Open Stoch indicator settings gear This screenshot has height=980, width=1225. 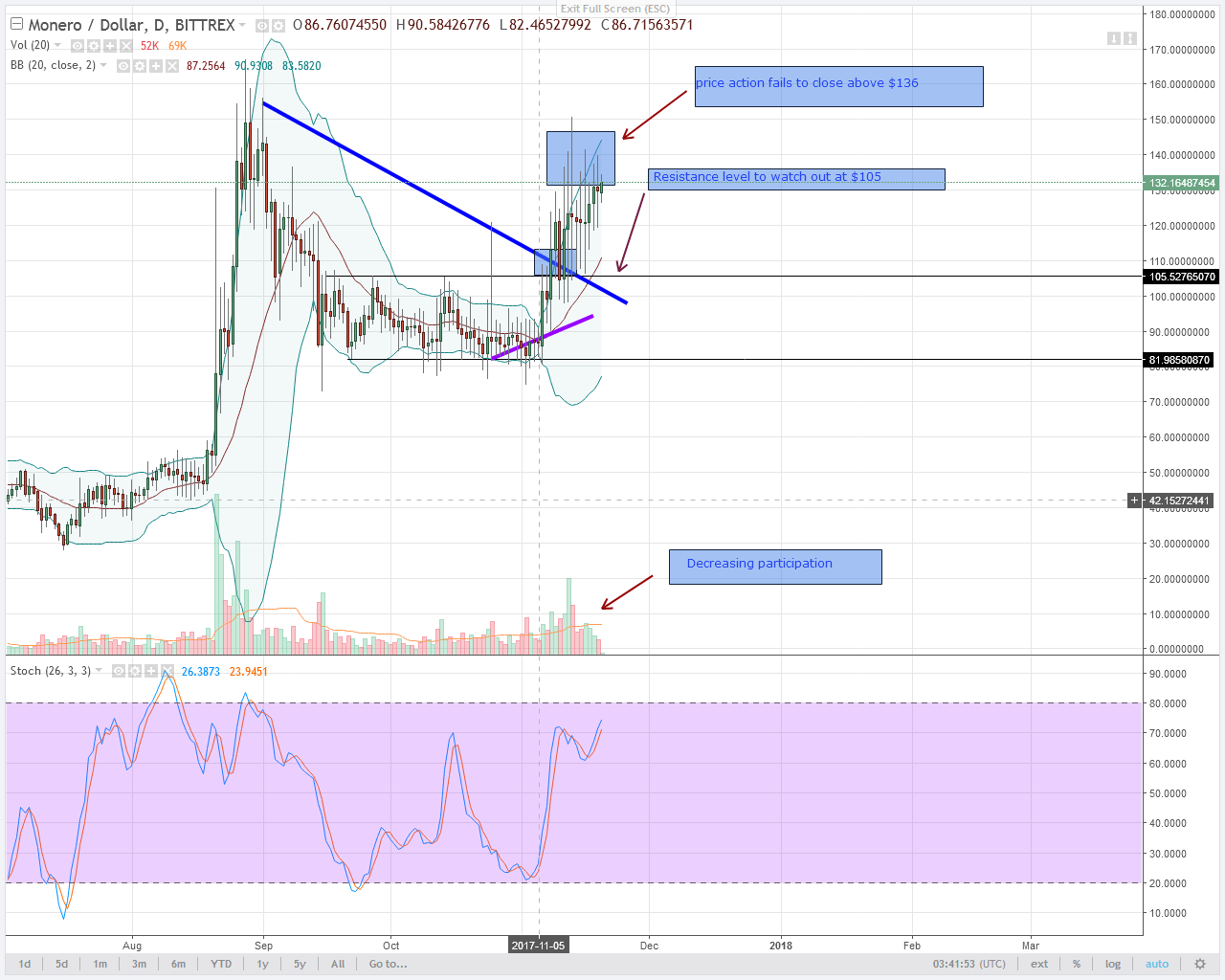coord(135,671)
